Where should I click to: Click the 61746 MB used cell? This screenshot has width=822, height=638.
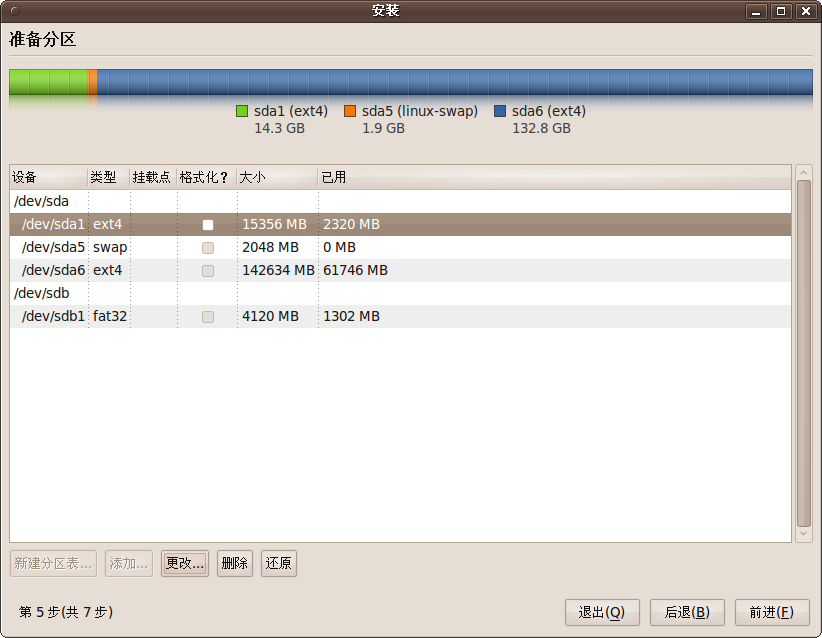click(x=355, y=271)
